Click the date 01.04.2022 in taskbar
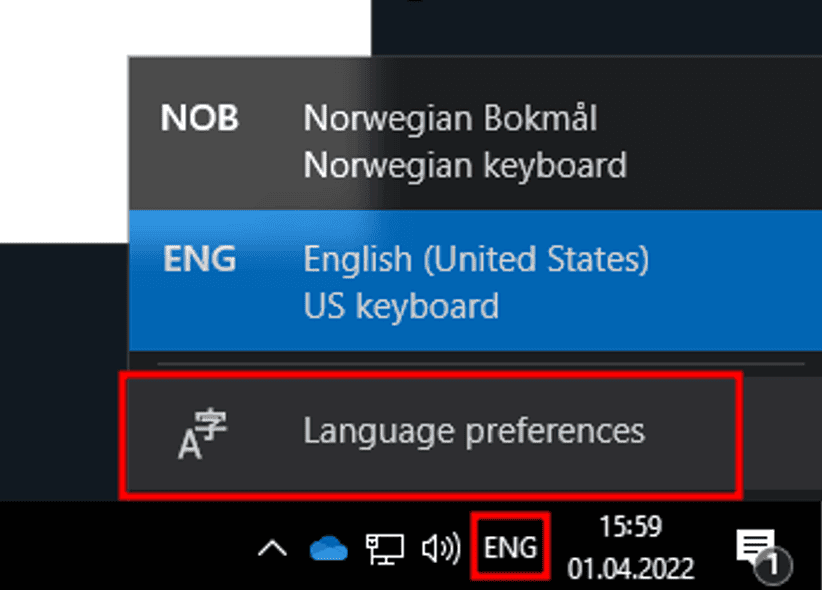This screenshot has width=822, height=590. pos(630,570)
